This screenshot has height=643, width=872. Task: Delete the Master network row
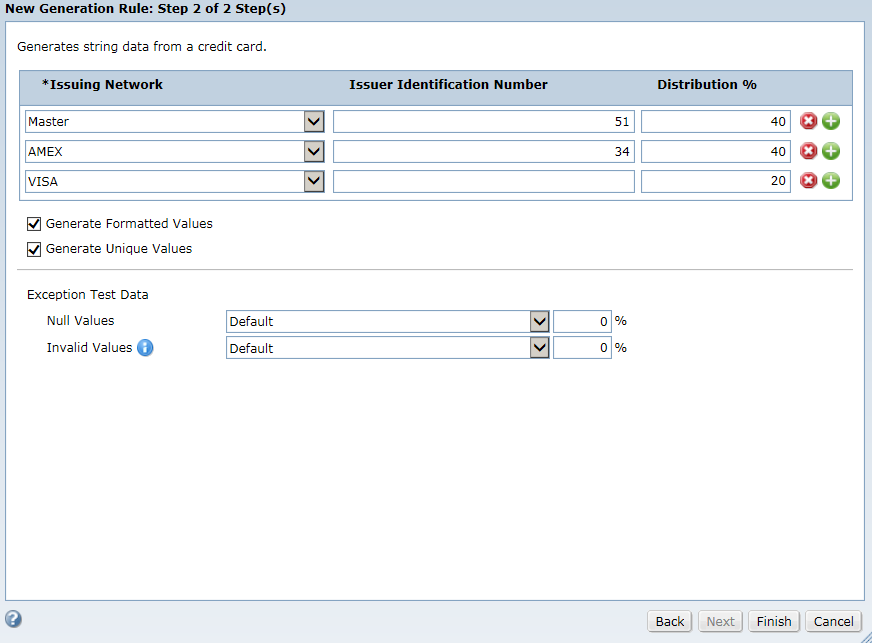[x=808, y=121]
